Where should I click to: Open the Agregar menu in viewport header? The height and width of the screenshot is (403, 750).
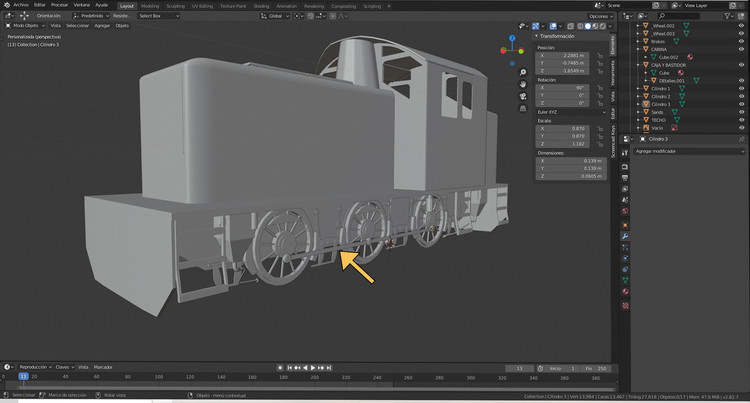102,26
